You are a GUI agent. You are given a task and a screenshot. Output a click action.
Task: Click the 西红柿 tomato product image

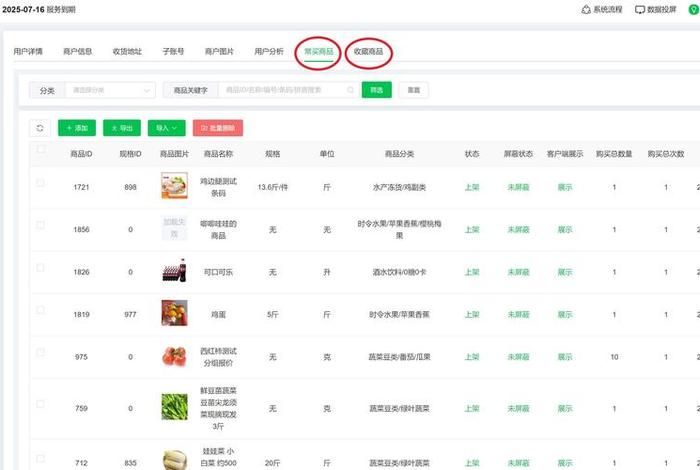[174, 356]
